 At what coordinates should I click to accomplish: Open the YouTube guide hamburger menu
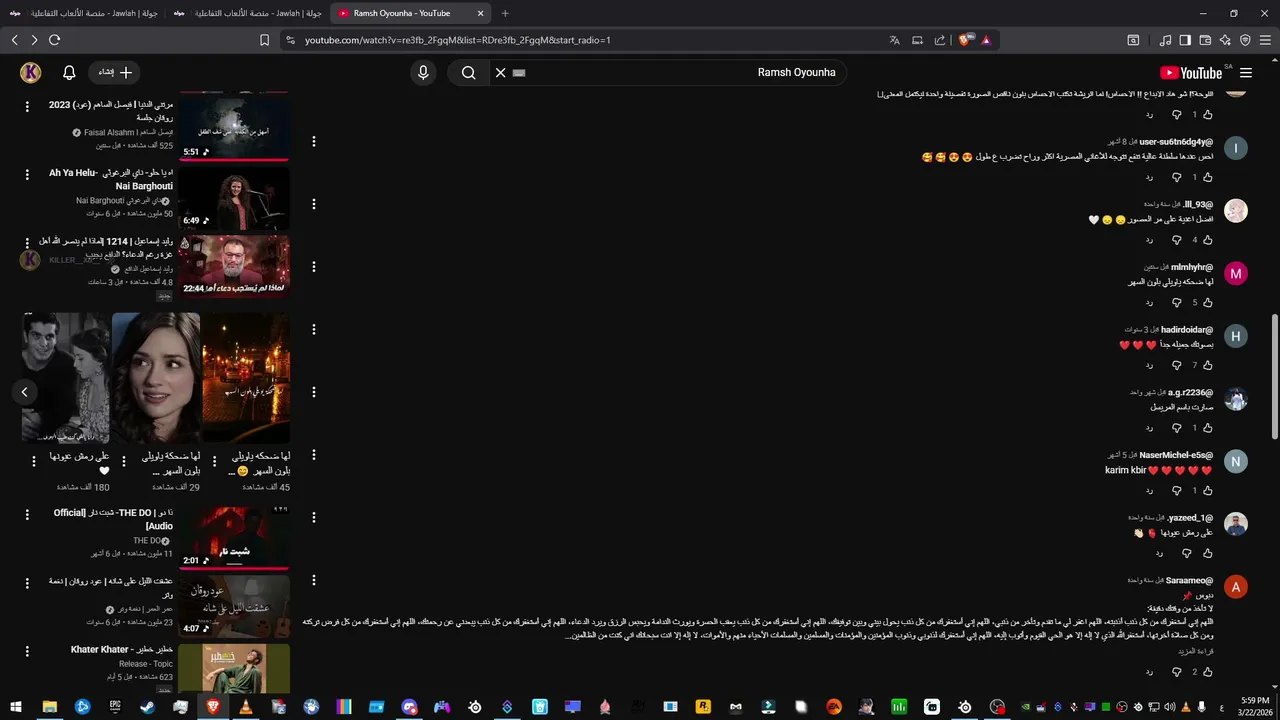point(1246,72)
